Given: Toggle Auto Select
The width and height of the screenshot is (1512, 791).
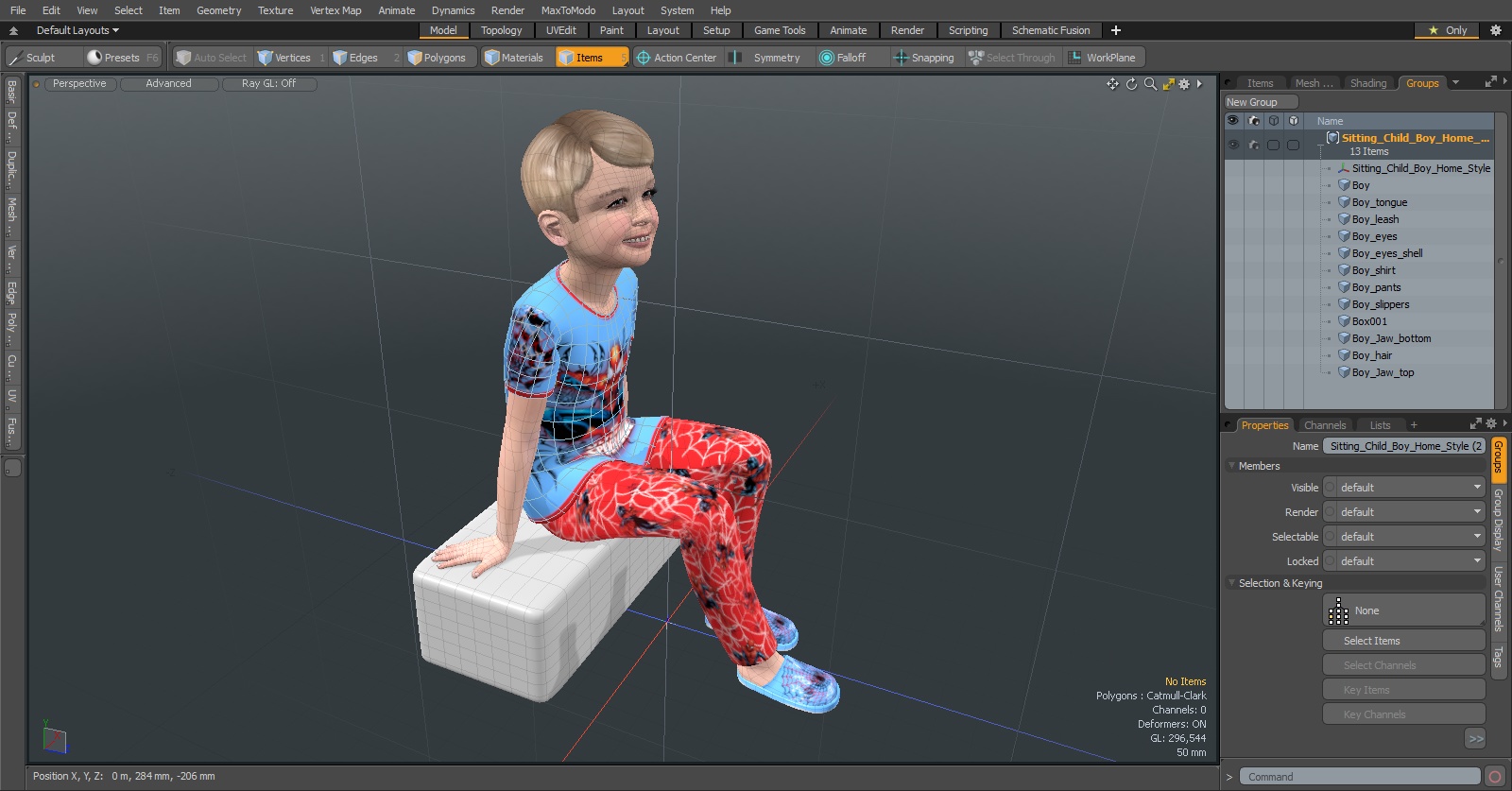Looking at the screenshot, I should (212, 58).
